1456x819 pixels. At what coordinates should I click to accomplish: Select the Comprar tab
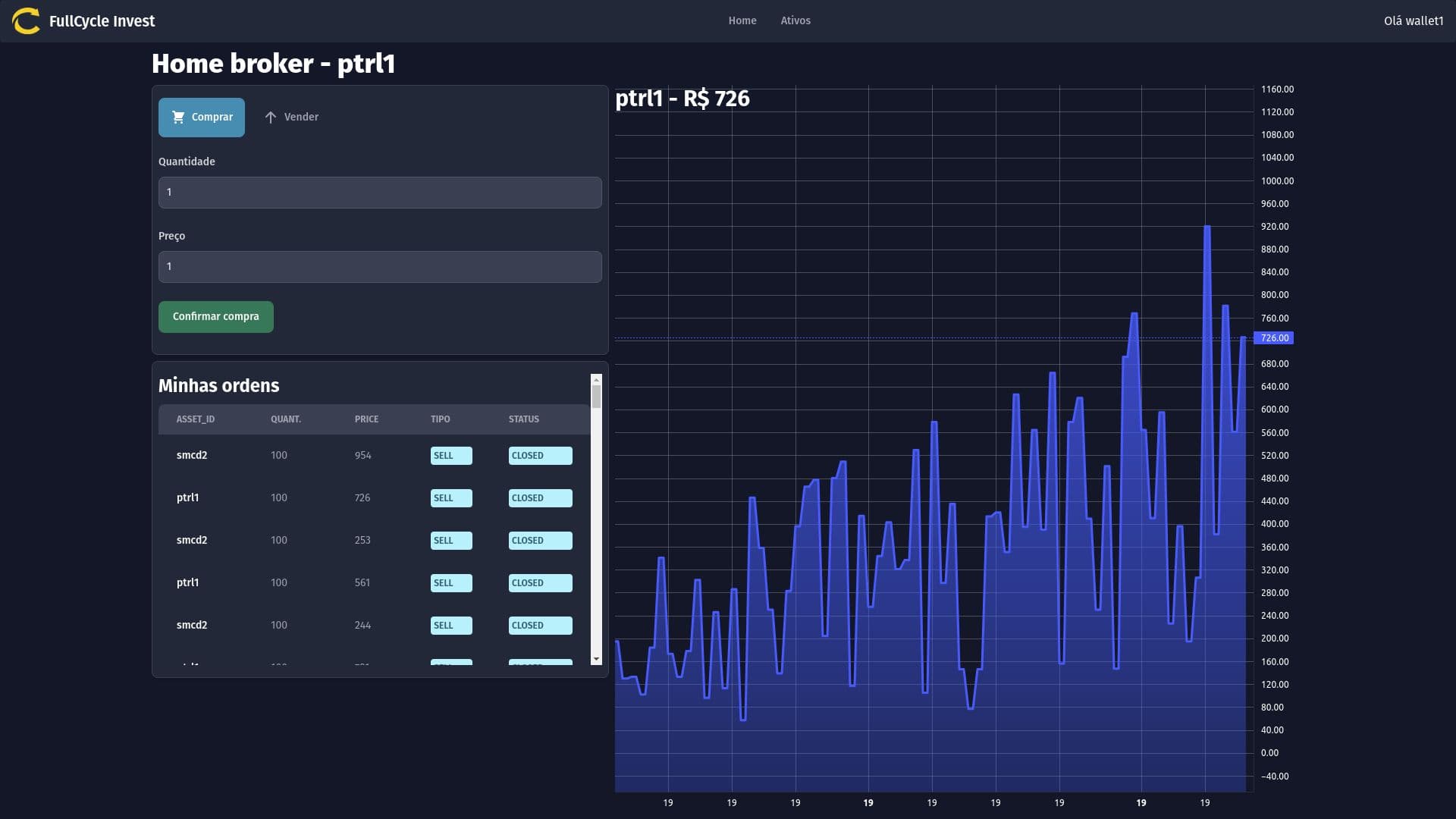[202, 118]
